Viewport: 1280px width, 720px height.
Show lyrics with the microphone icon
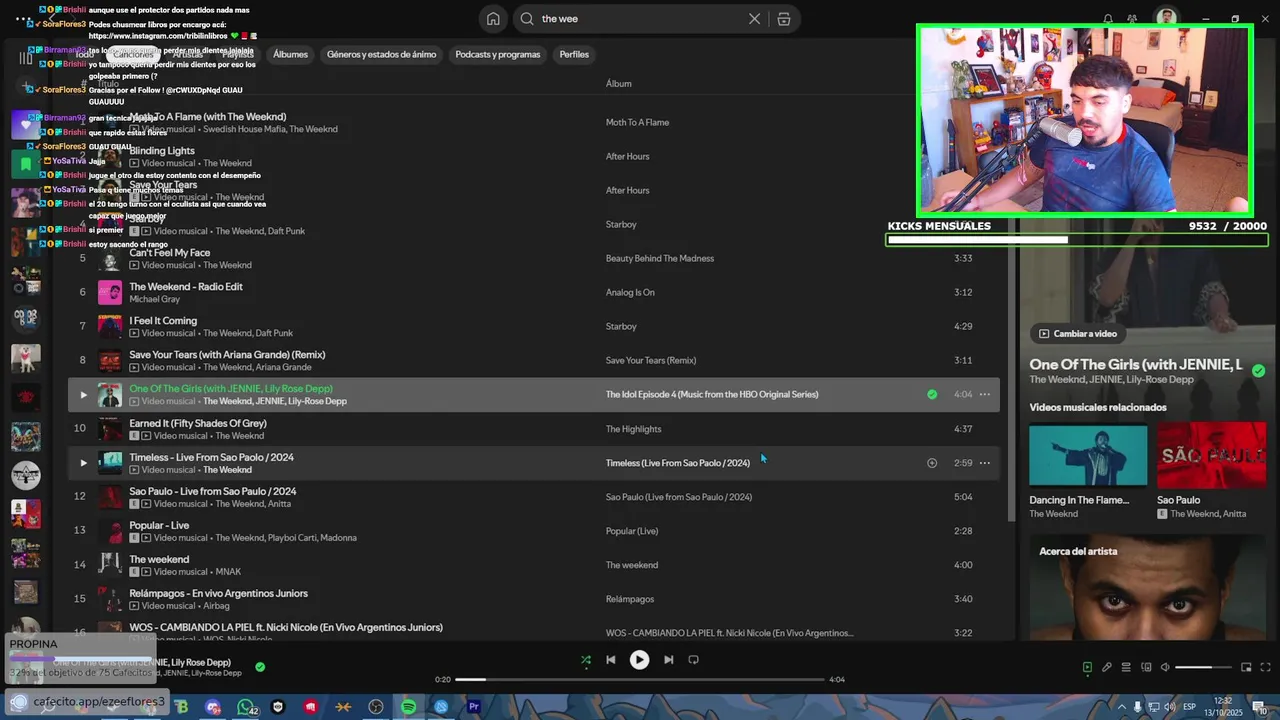(x=1107, y=667)
